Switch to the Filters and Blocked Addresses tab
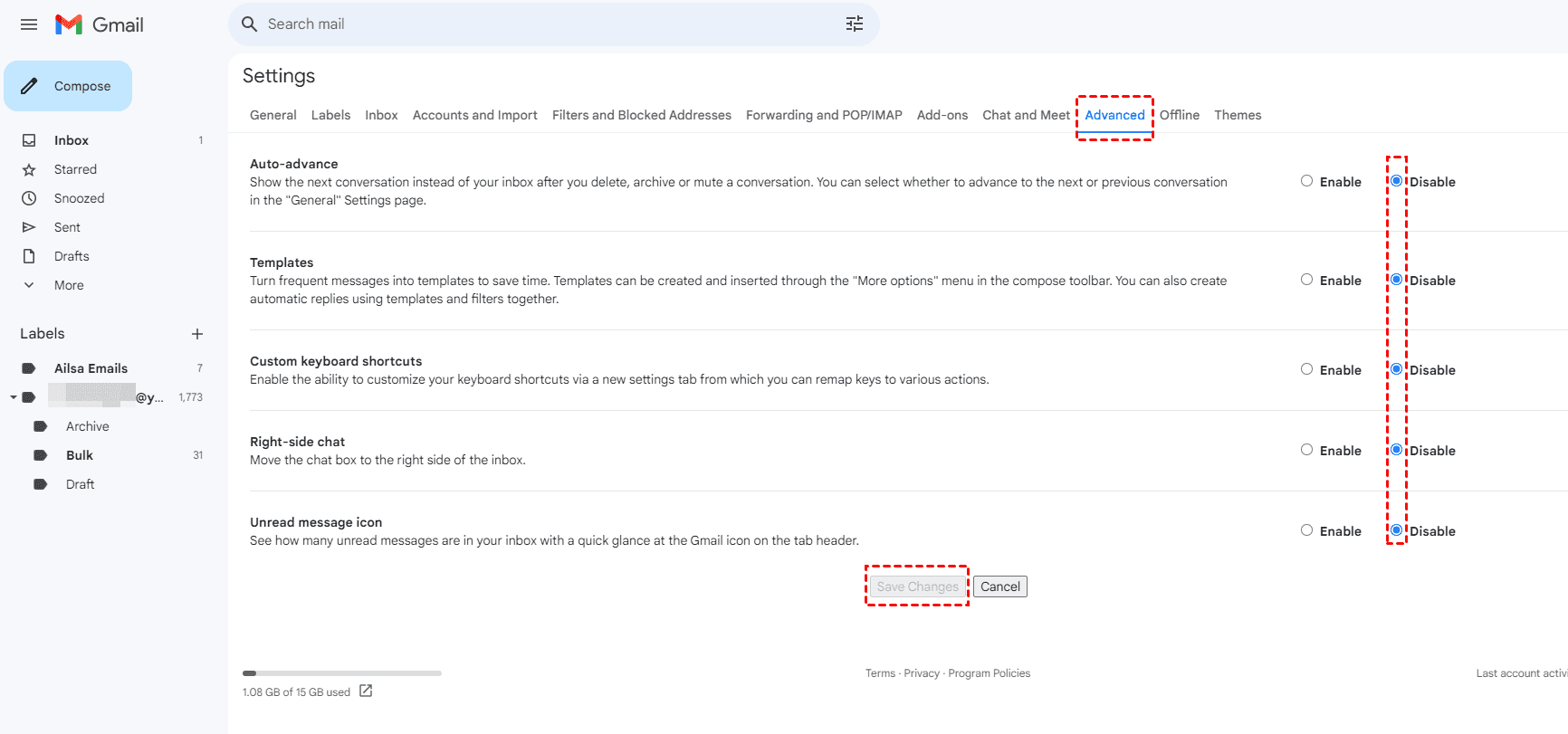Screen dimensions: 1568x734 coord(641,115)
